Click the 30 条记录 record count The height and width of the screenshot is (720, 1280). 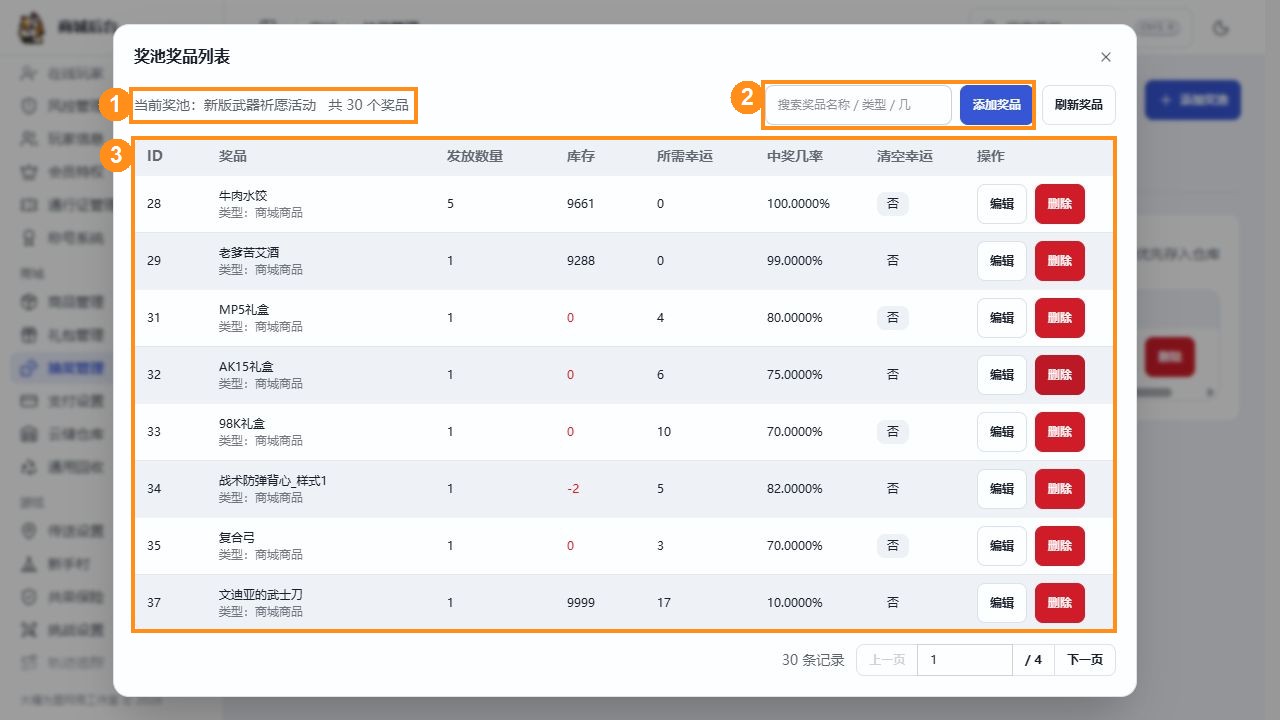(x=813, y=660)
